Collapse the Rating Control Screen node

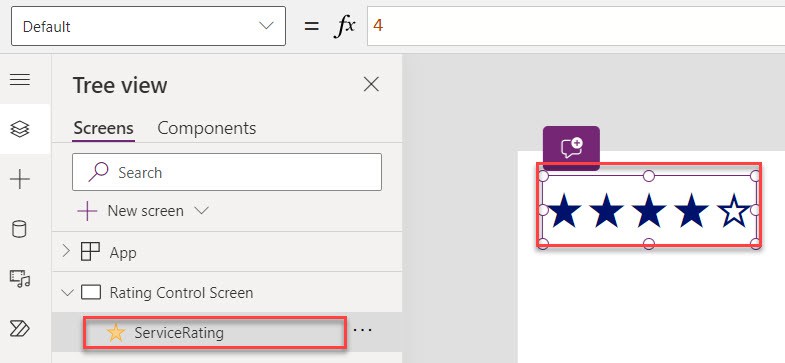pos(67,292)
